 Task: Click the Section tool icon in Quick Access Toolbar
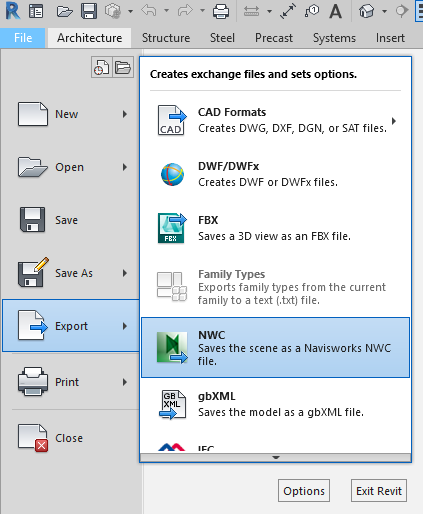coord(402,11)
